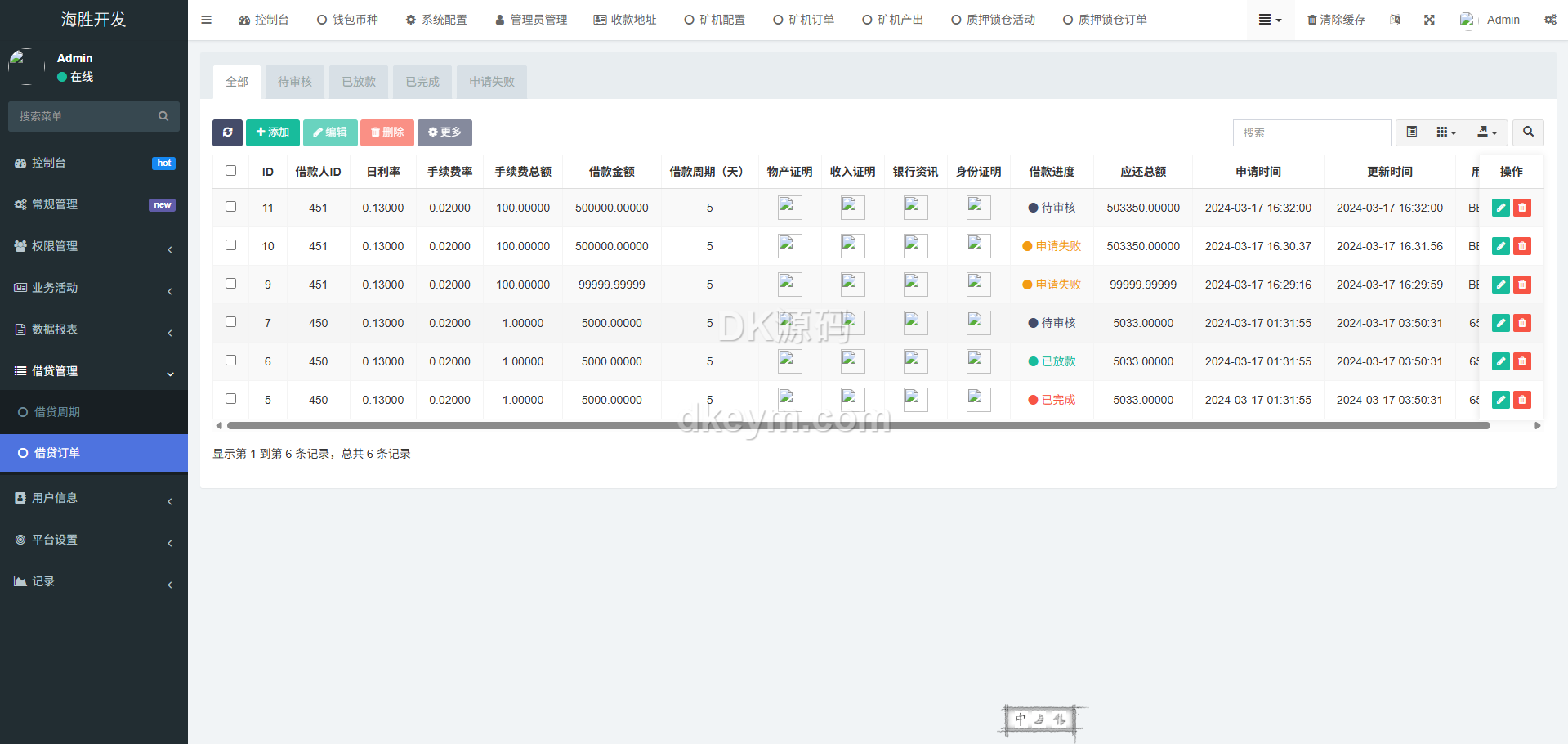Click the refresh table icon button

(x=227, y=132)
